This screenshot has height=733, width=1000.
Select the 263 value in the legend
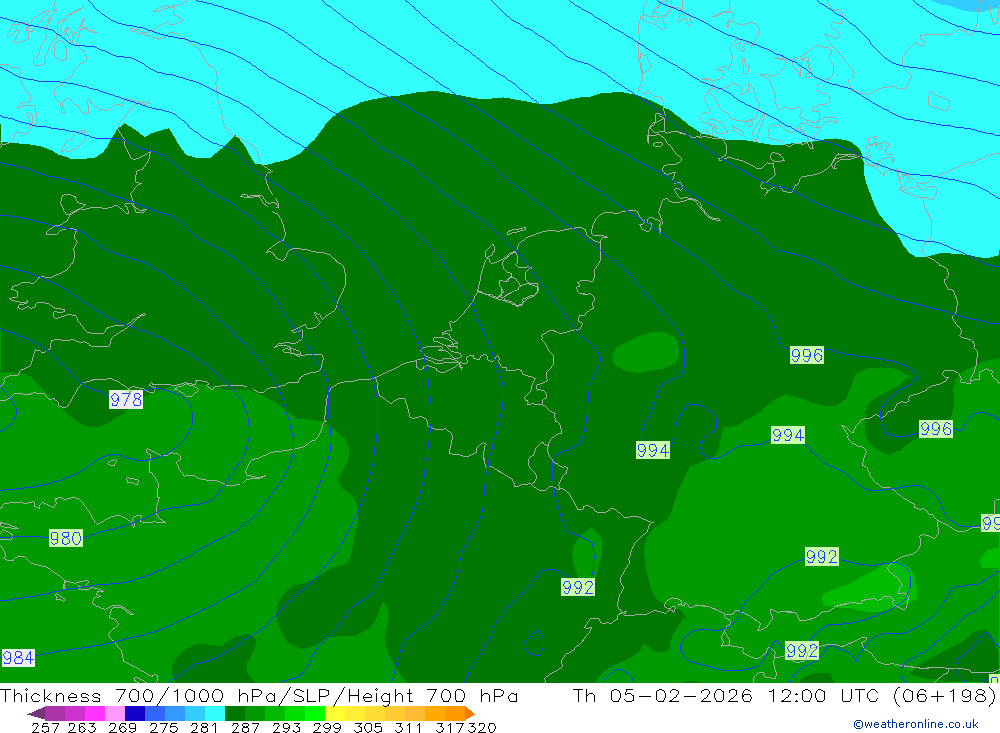[82, 728]
